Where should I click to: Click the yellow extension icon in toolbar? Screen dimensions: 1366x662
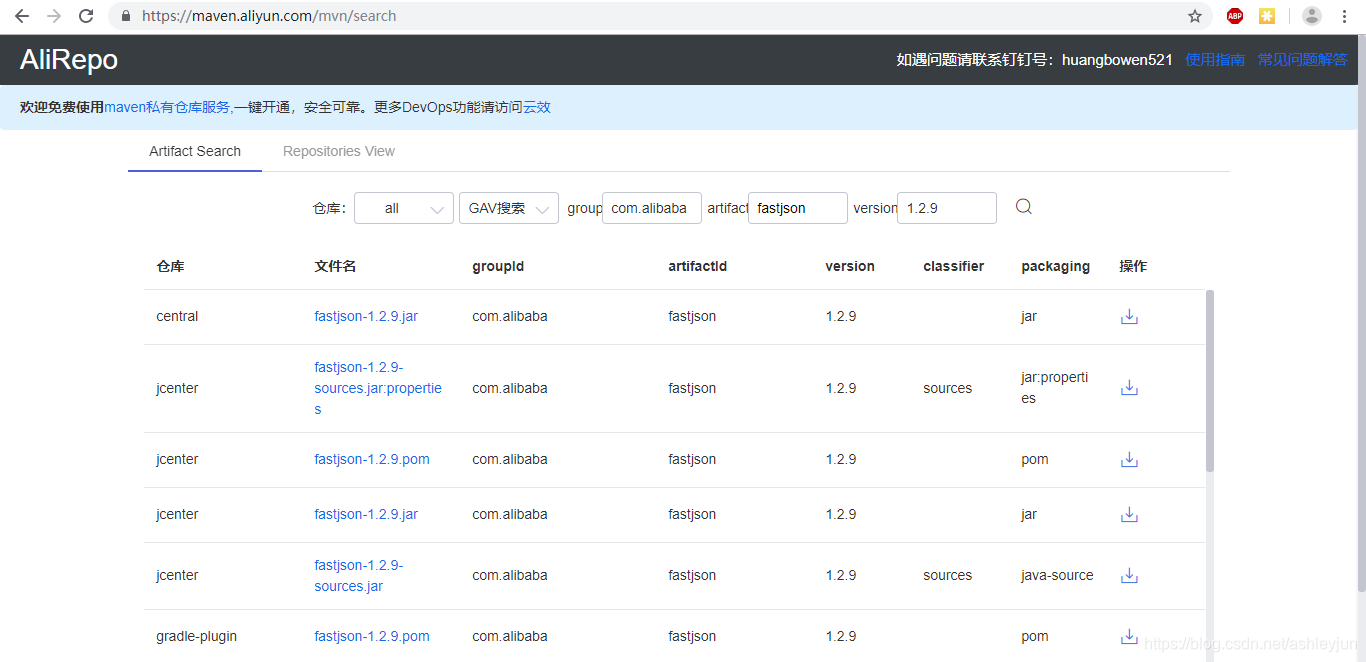coord(1267,16)
